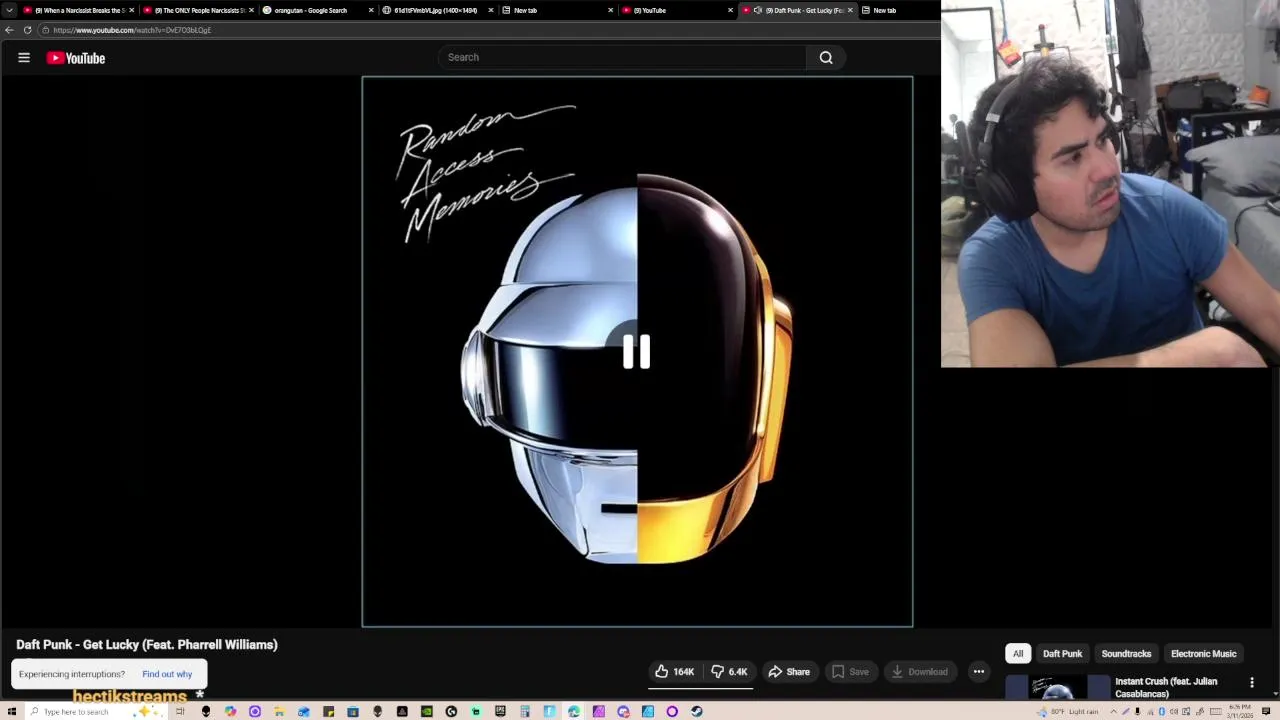The width and height of the screenshot is (1280, 720).
Task: Open the YouTube hamburger guide menu
Action: pyautogui.click(x=24, y=58)
